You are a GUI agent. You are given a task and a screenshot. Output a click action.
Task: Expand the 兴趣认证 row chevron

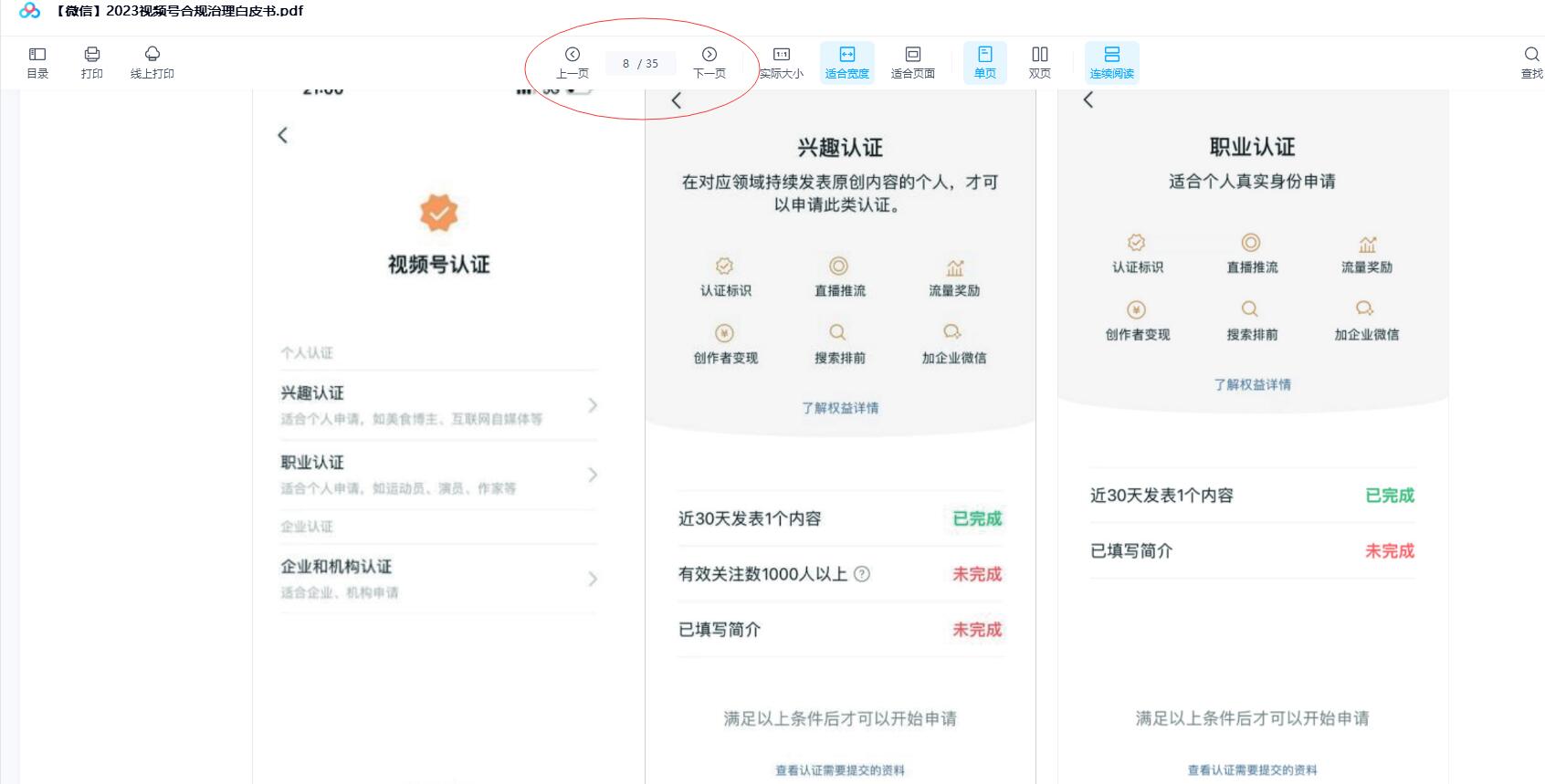point(593,405)
